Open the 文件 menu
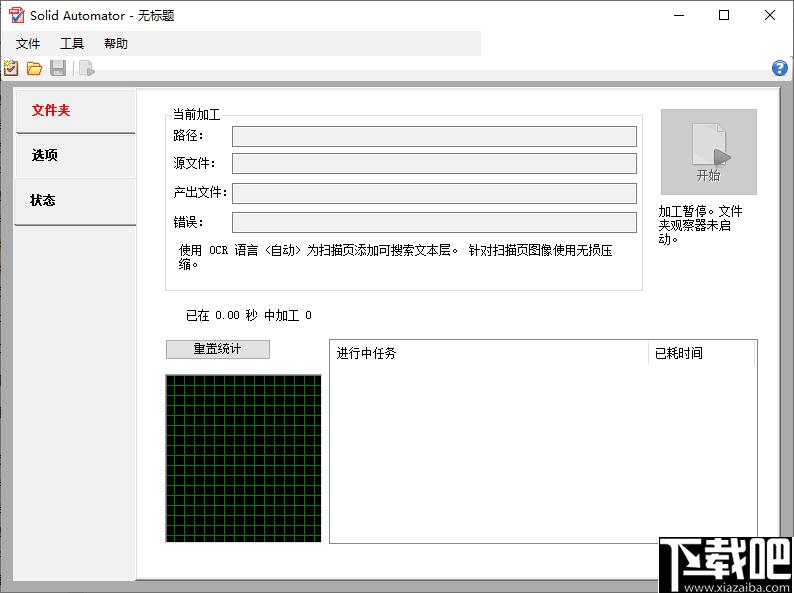Screen dimensions: 794x593 click(28, 44)
